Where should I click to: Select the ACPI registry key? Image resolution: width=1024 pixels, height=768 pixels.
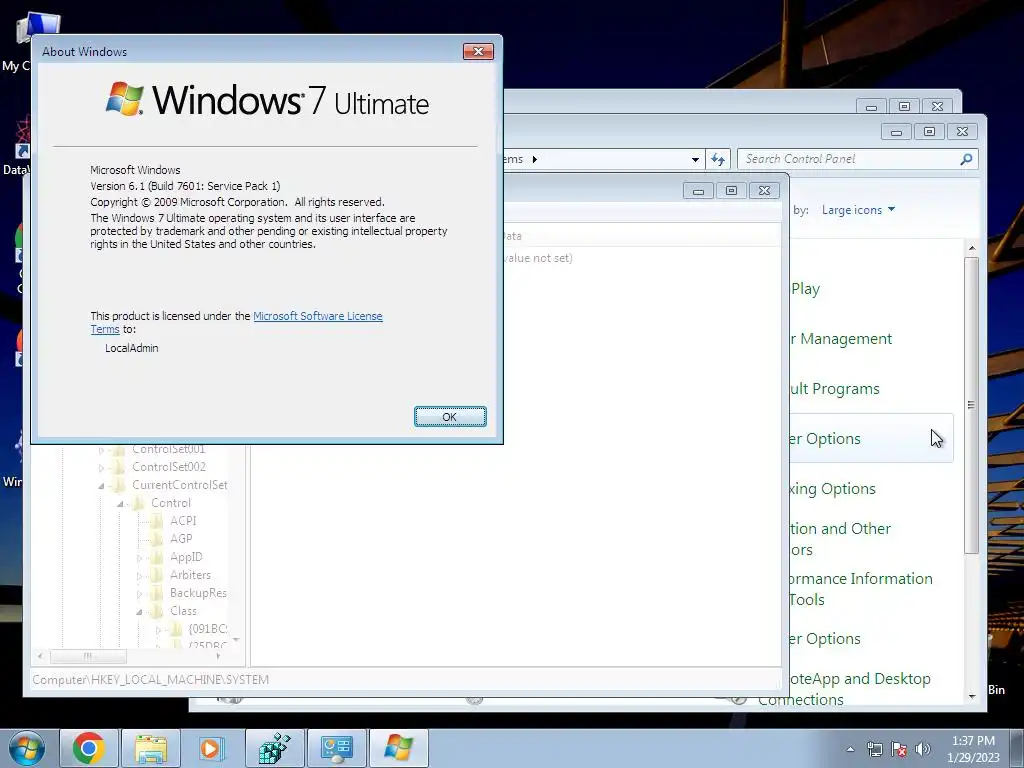183,520
